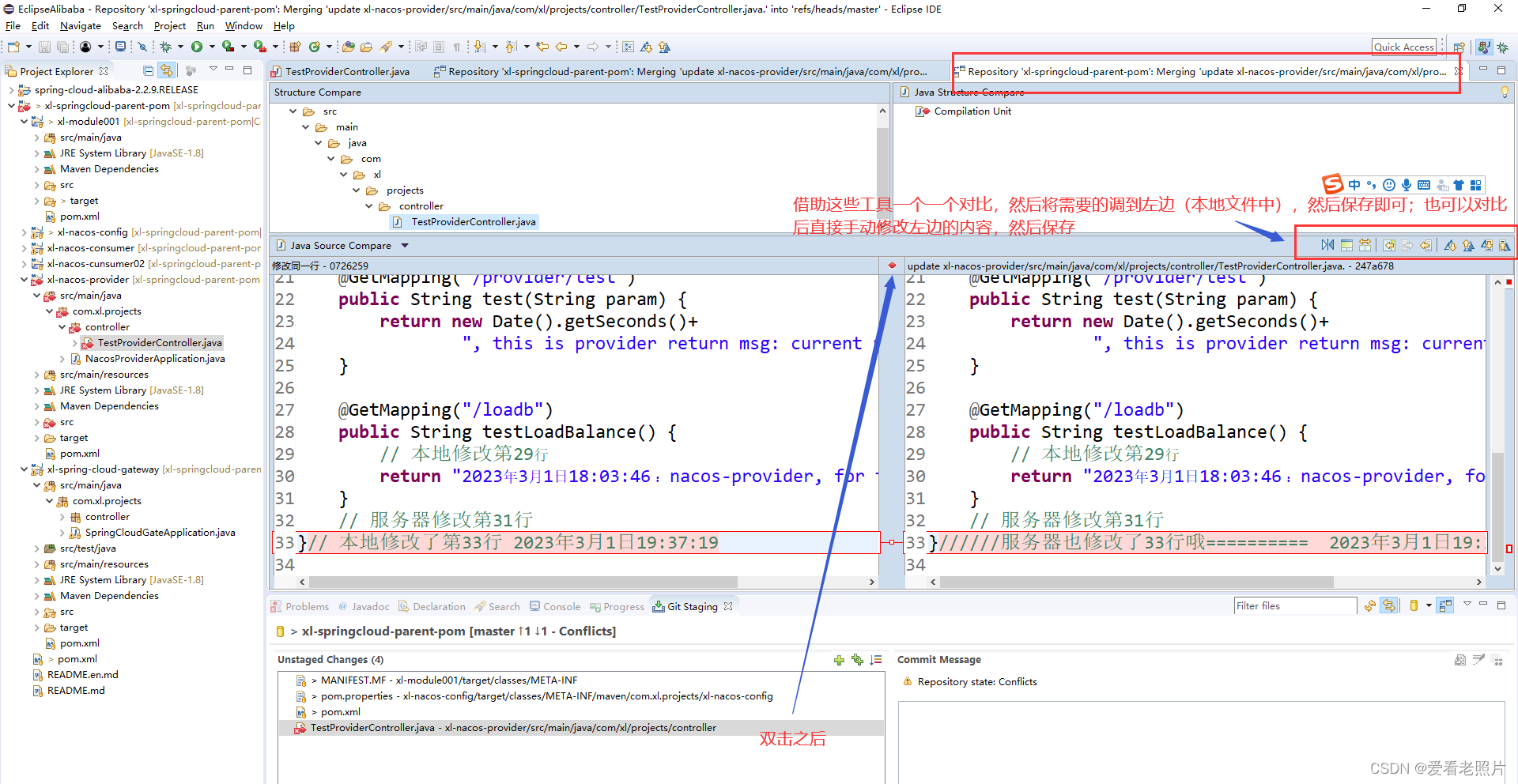Toggle Swap Left and Right View

[1327, 245]
